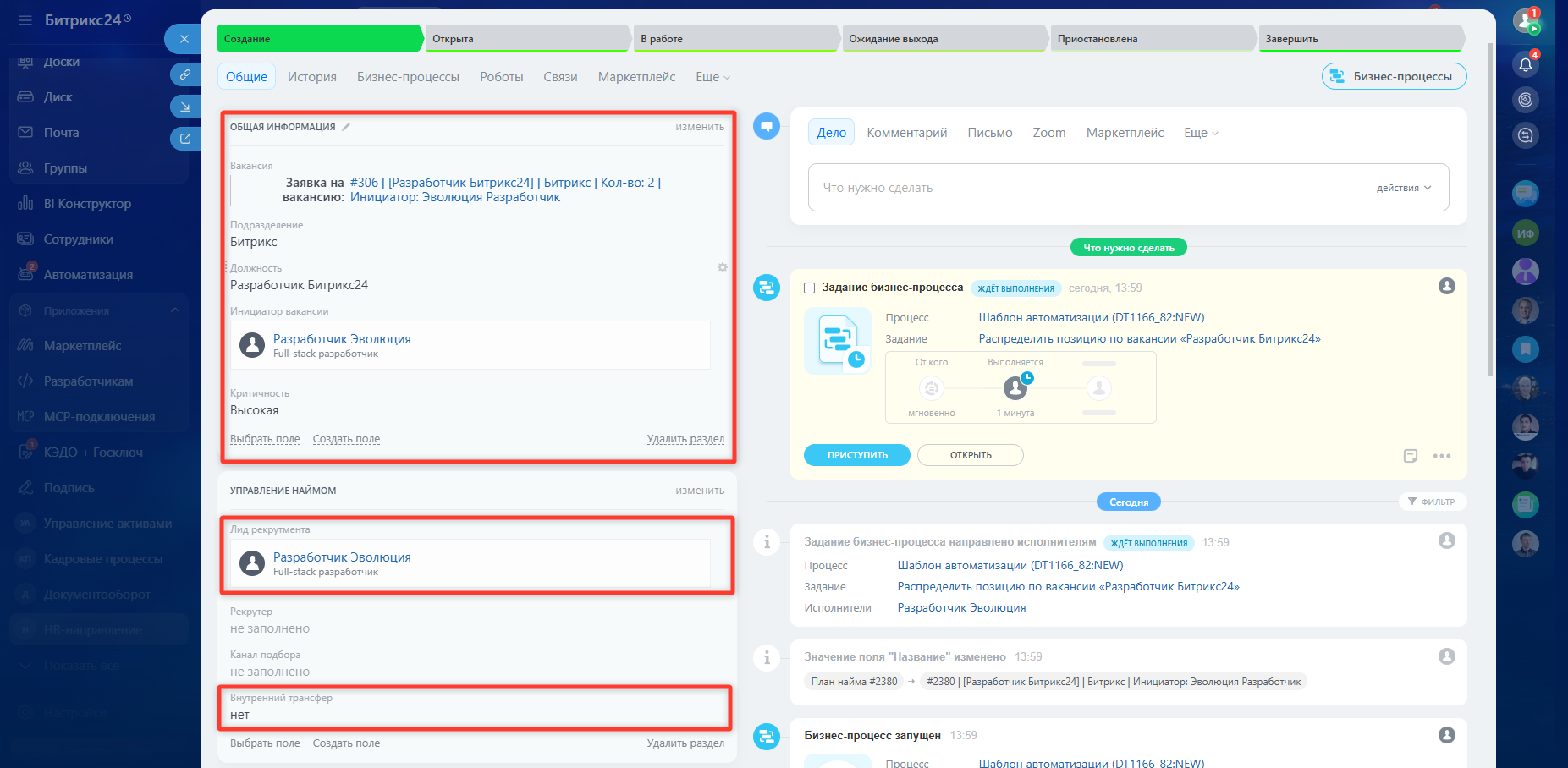The image size is (1568, 768).
Task: Open Автоматизация in the left sidebar
Action: pos(88,275)
